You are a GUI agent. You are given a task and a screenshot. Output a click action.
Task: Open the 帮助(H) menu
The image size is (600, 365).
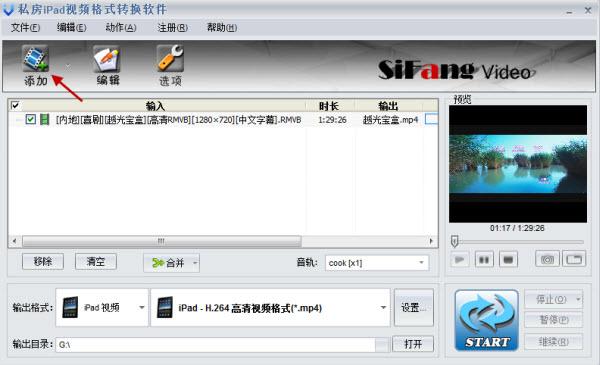click(222, 28)
